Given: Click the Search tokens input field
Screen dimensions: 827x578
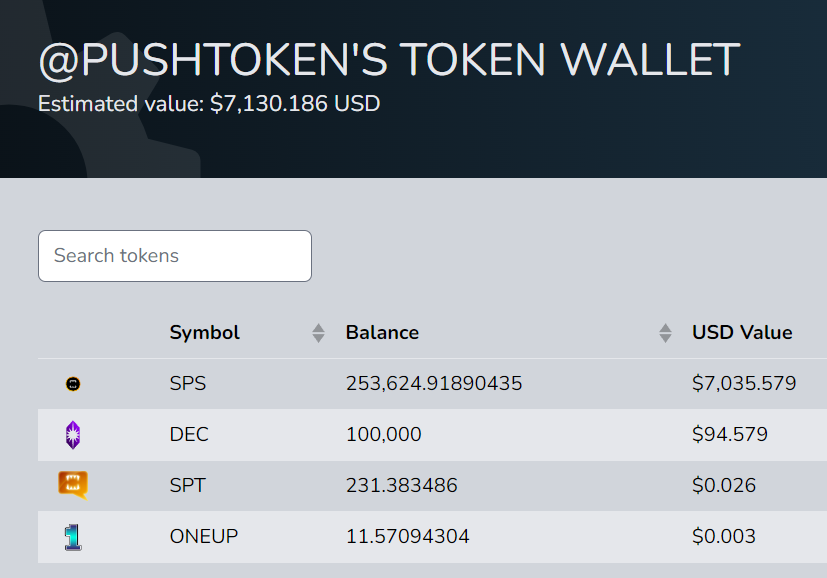Looking at the screenshot, I should 174,256.
